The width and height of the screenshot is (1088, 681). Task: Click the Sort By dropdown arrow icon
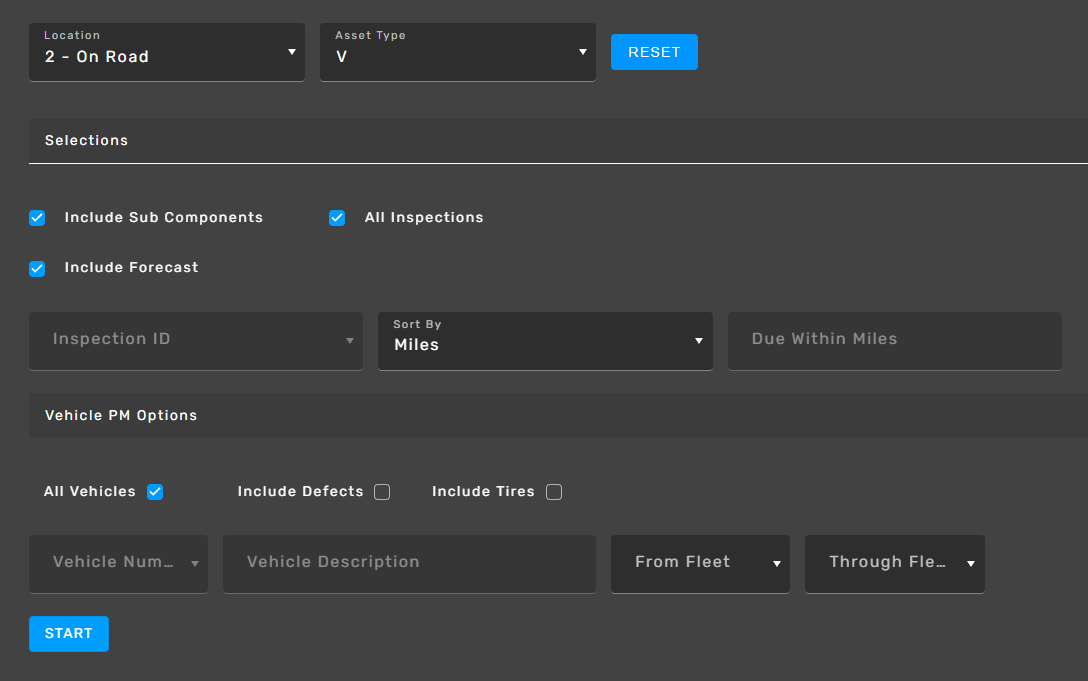tap(699, 341)
